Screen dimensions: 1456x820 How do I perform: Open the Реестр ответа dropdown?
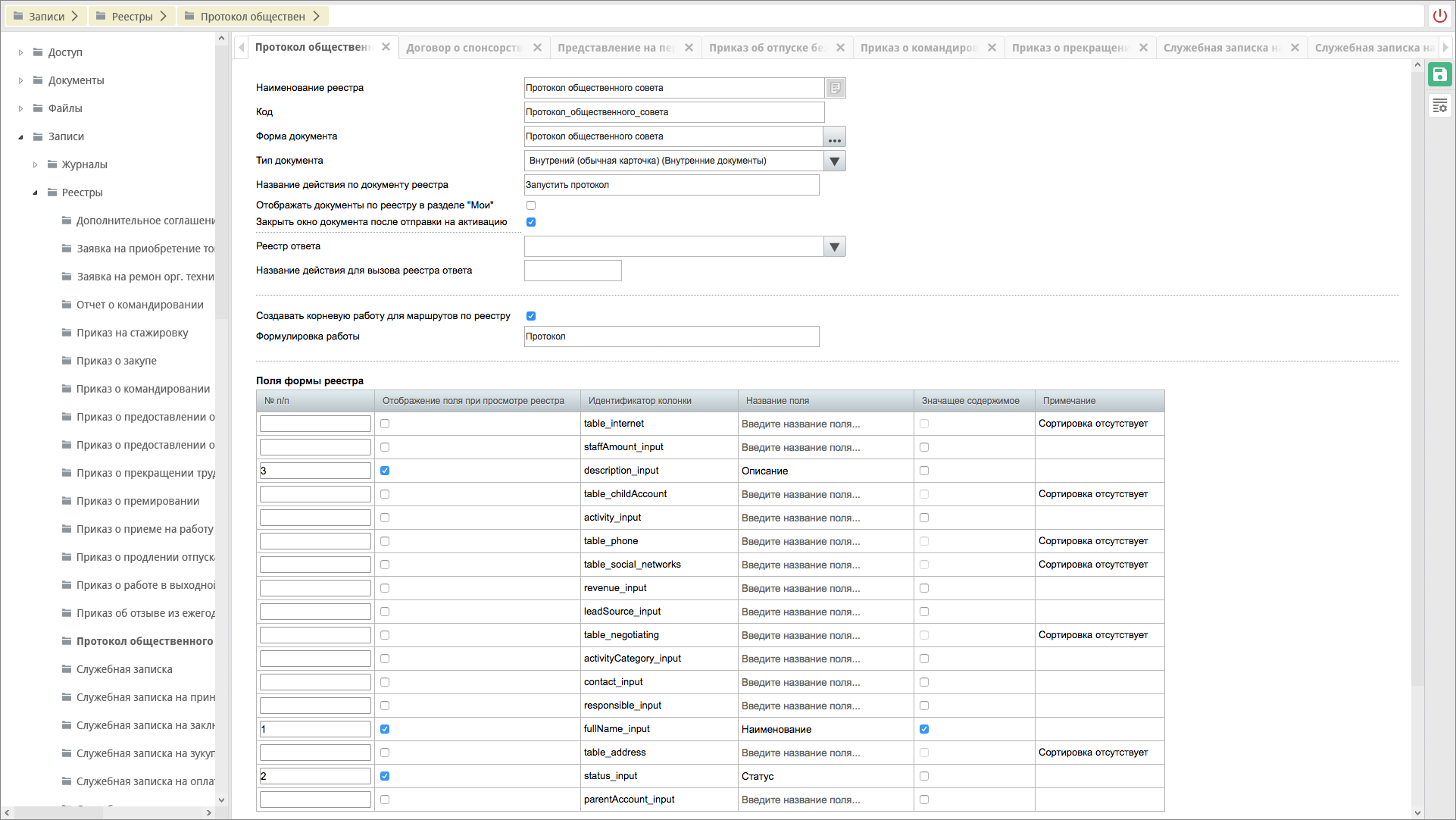pyautogui.click(x=834, y=247)
